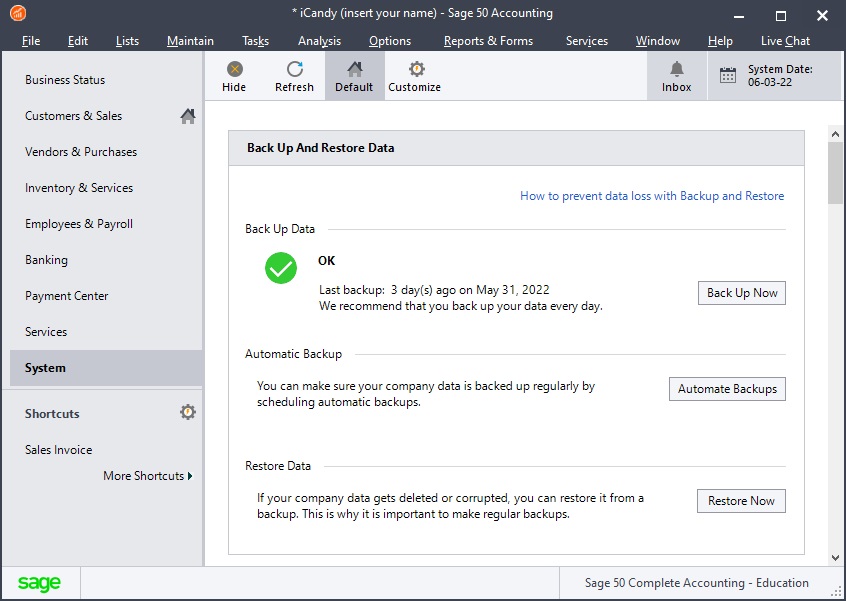Maximize the Sage 50 window
Image resolution: width=846 pixels, height=601 pixels.
(x=781, y=16)
